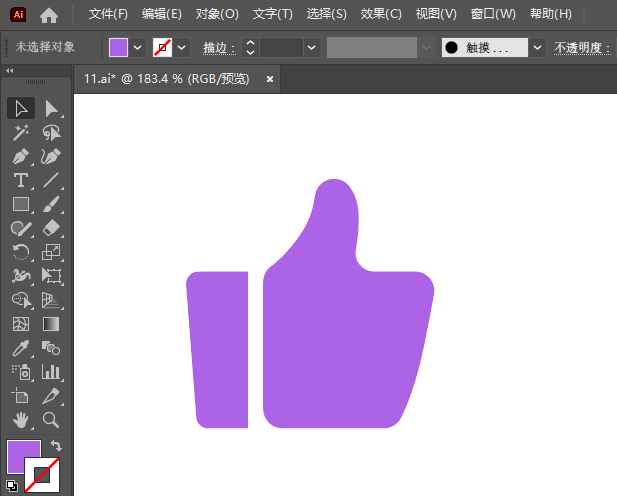617x496 pixels.
Task: Select the Mesh tool
Action: tap(21, 324)
